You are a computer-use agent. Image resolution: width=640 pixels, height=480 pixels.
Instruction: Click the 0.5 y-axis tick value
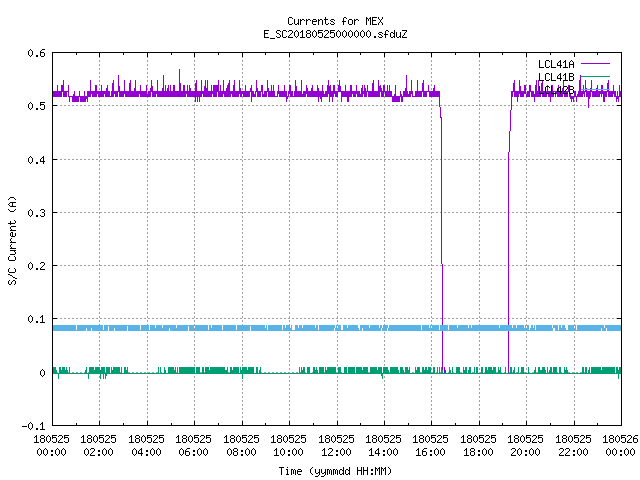click(36, 106)
